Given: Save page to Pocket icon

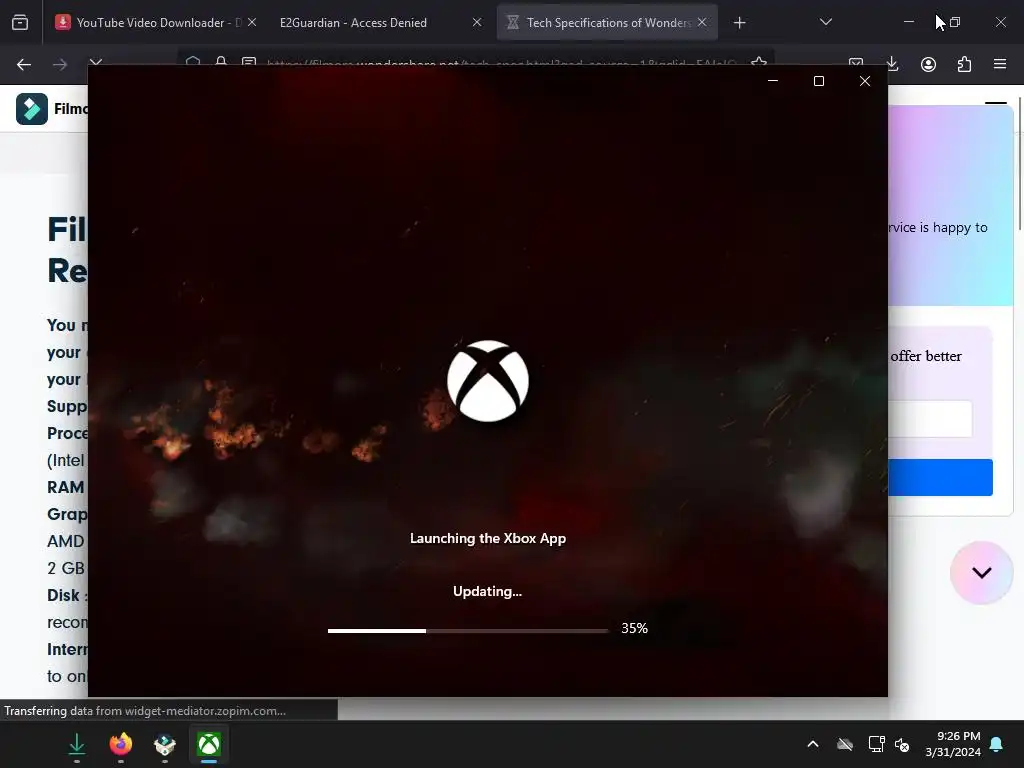Looking at the screenshot, I should [x=856, y=63].
